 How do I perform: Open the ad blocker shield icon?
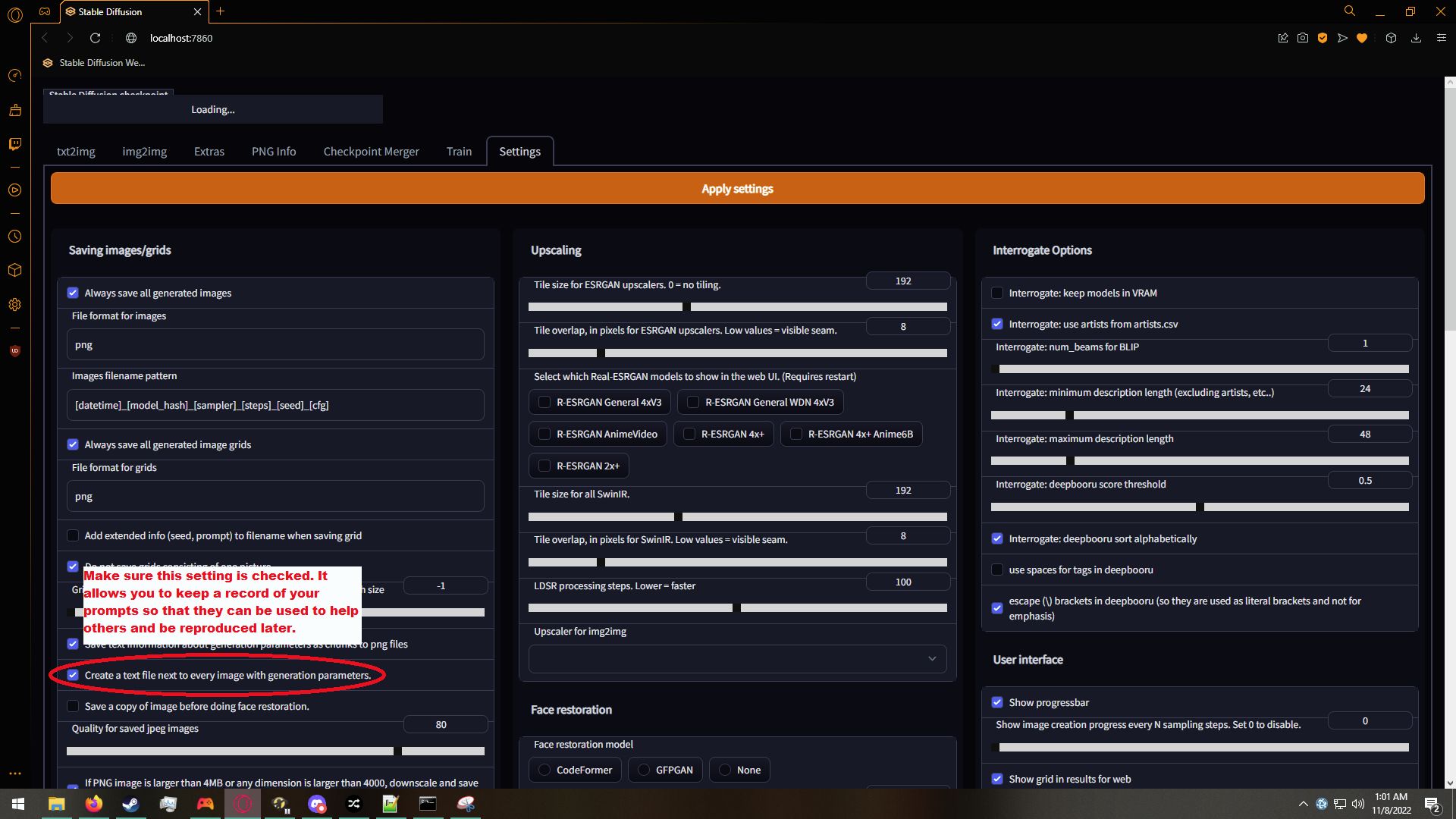click(x=1323, y=37)
